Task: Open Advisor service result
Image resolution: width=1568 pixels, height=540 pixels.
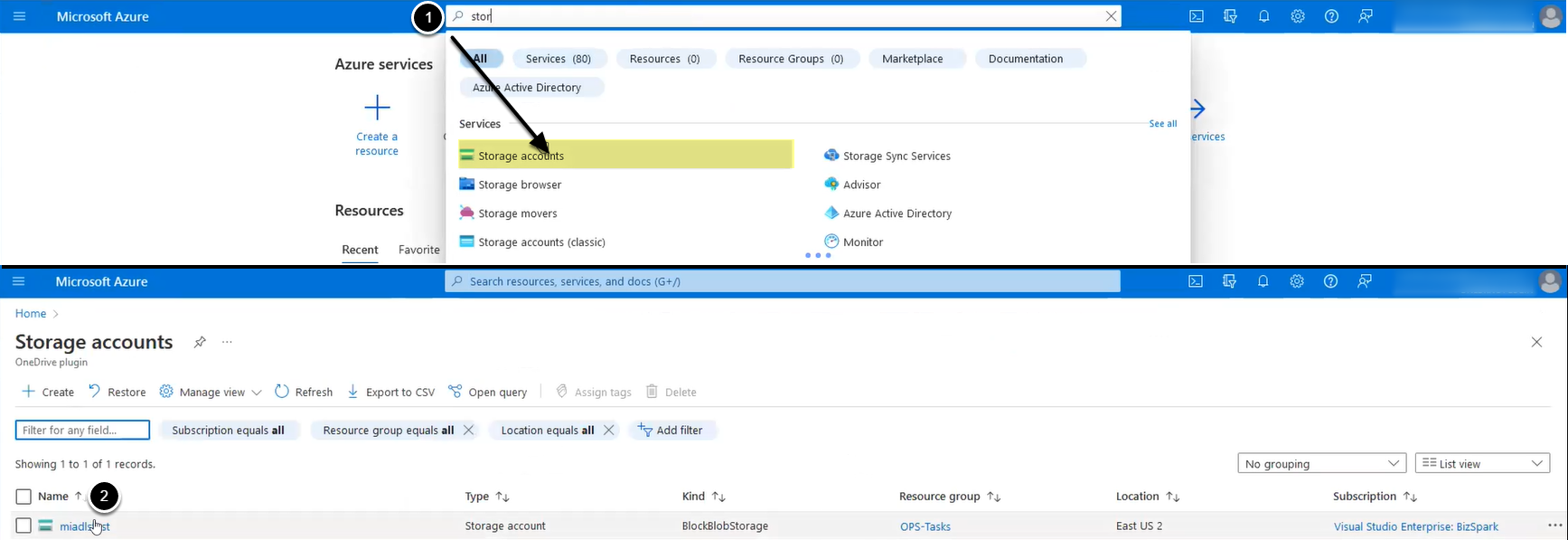Action: coord(852,185)
